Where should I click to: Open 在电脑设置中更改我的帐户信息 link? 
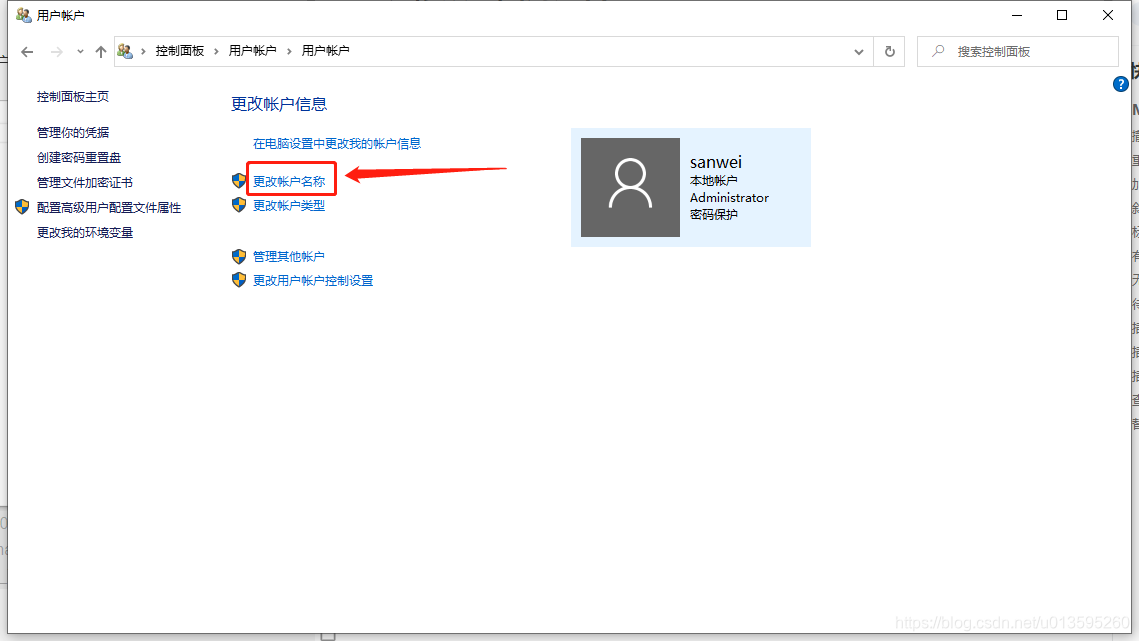[x=337, y=144]
